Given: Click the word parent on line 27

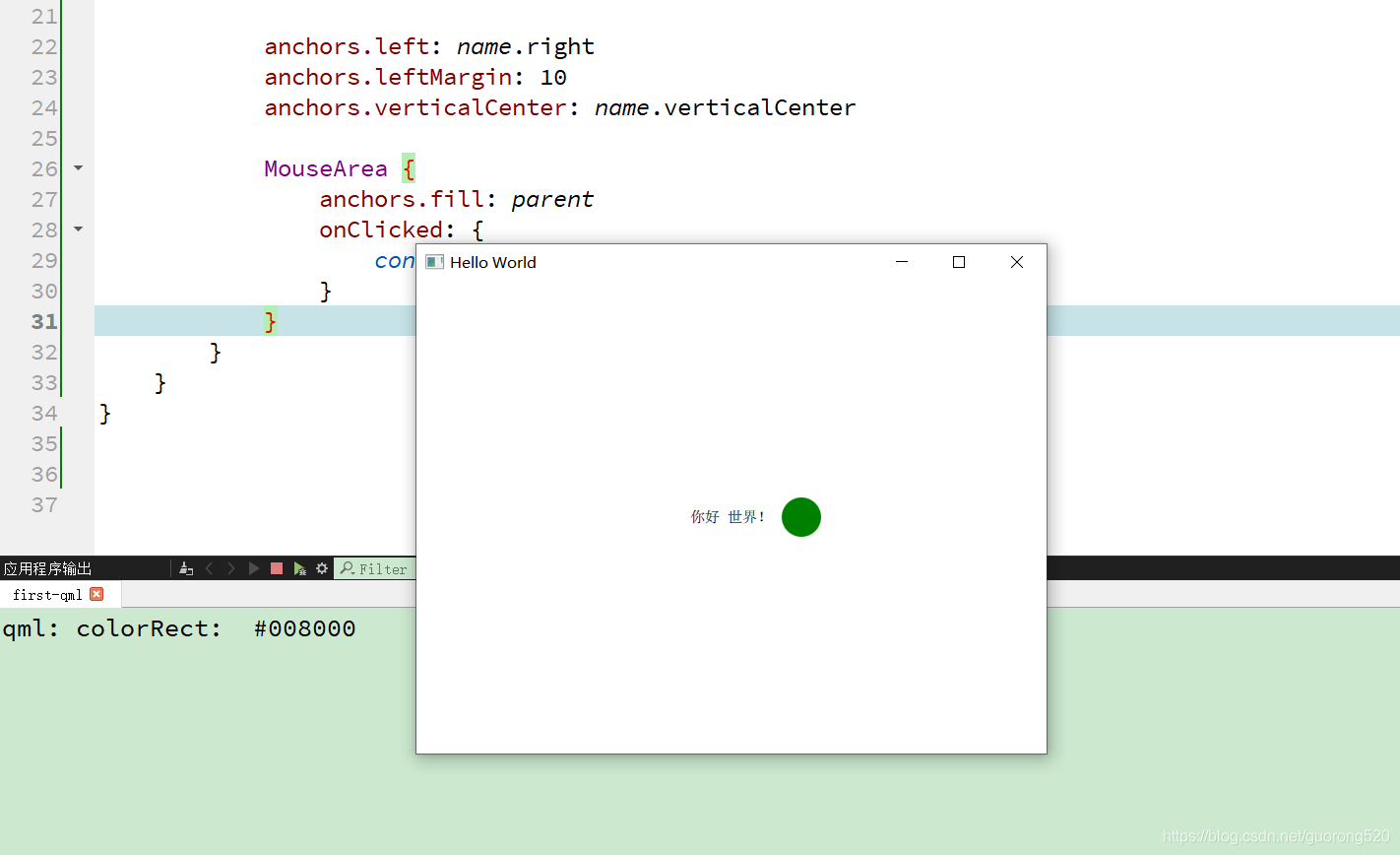Looking at the screenshot, I should (552, 200).
